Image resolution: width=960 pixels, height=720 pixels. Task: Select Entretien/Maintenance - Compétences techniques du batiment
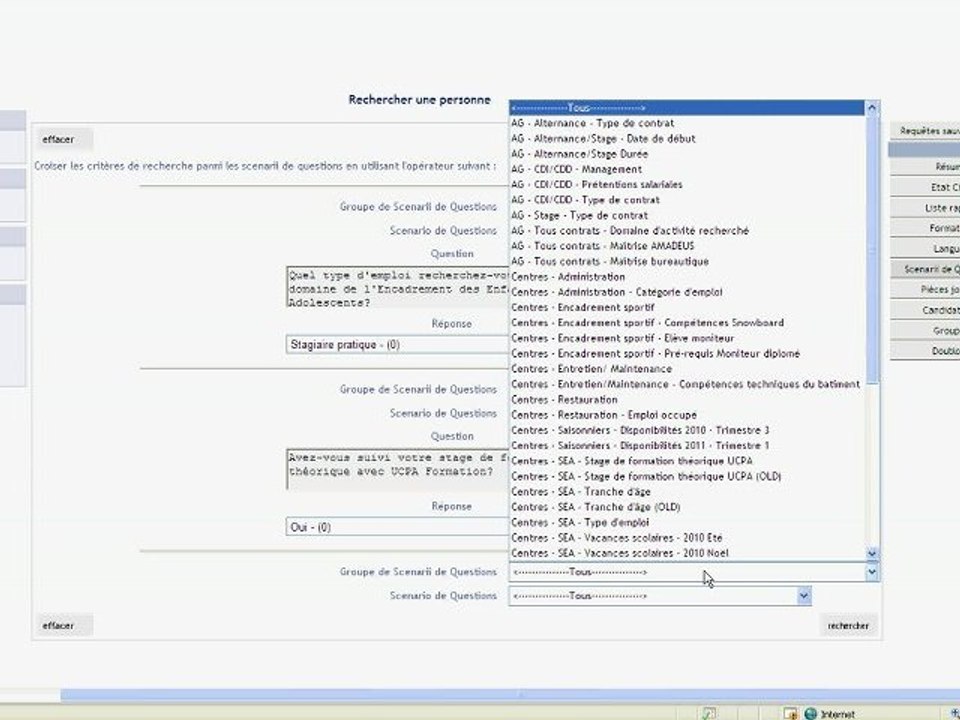pos(686,384)
